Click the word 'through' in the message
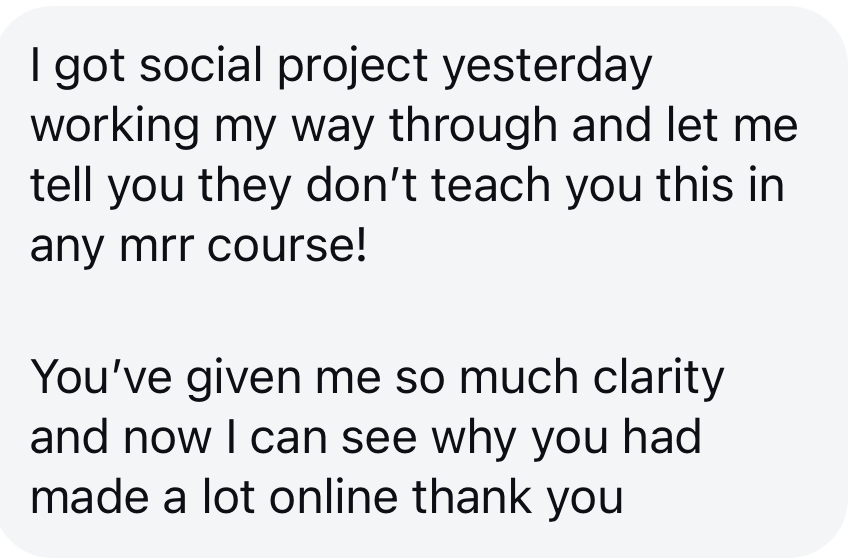Viewport: 848px width, 559px height. coord(473,127)
